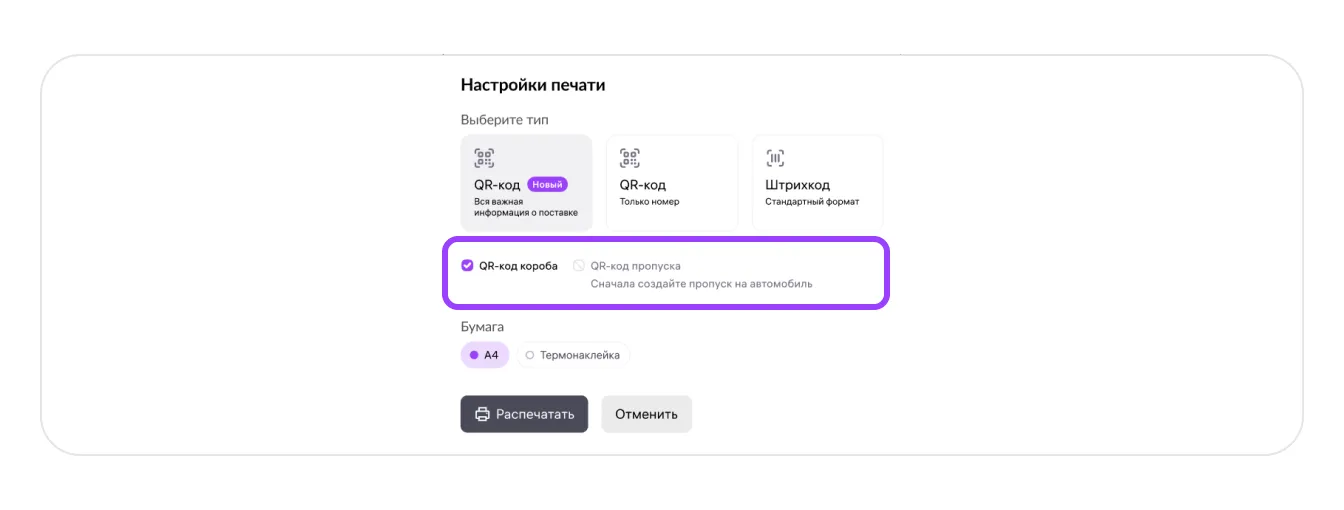Screen dimensions: 1344x510
Task: Click the 'Бумага' section label
Action: coord(482,327)
